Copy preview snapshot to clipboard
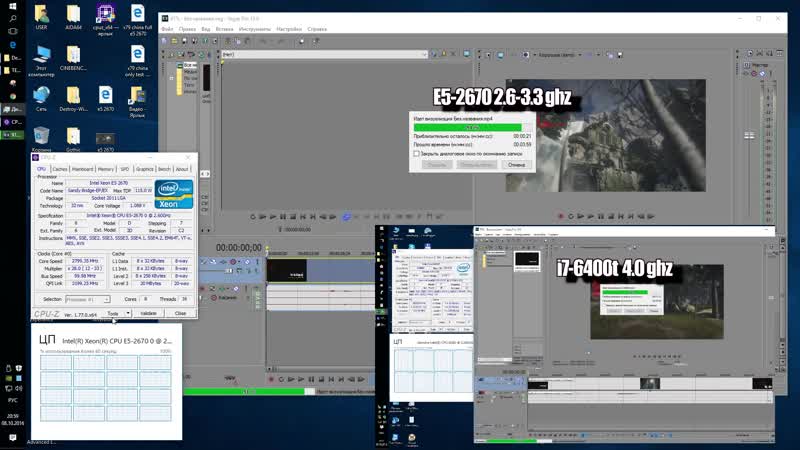This screenshot has height=450, width=800. point(610,55)
